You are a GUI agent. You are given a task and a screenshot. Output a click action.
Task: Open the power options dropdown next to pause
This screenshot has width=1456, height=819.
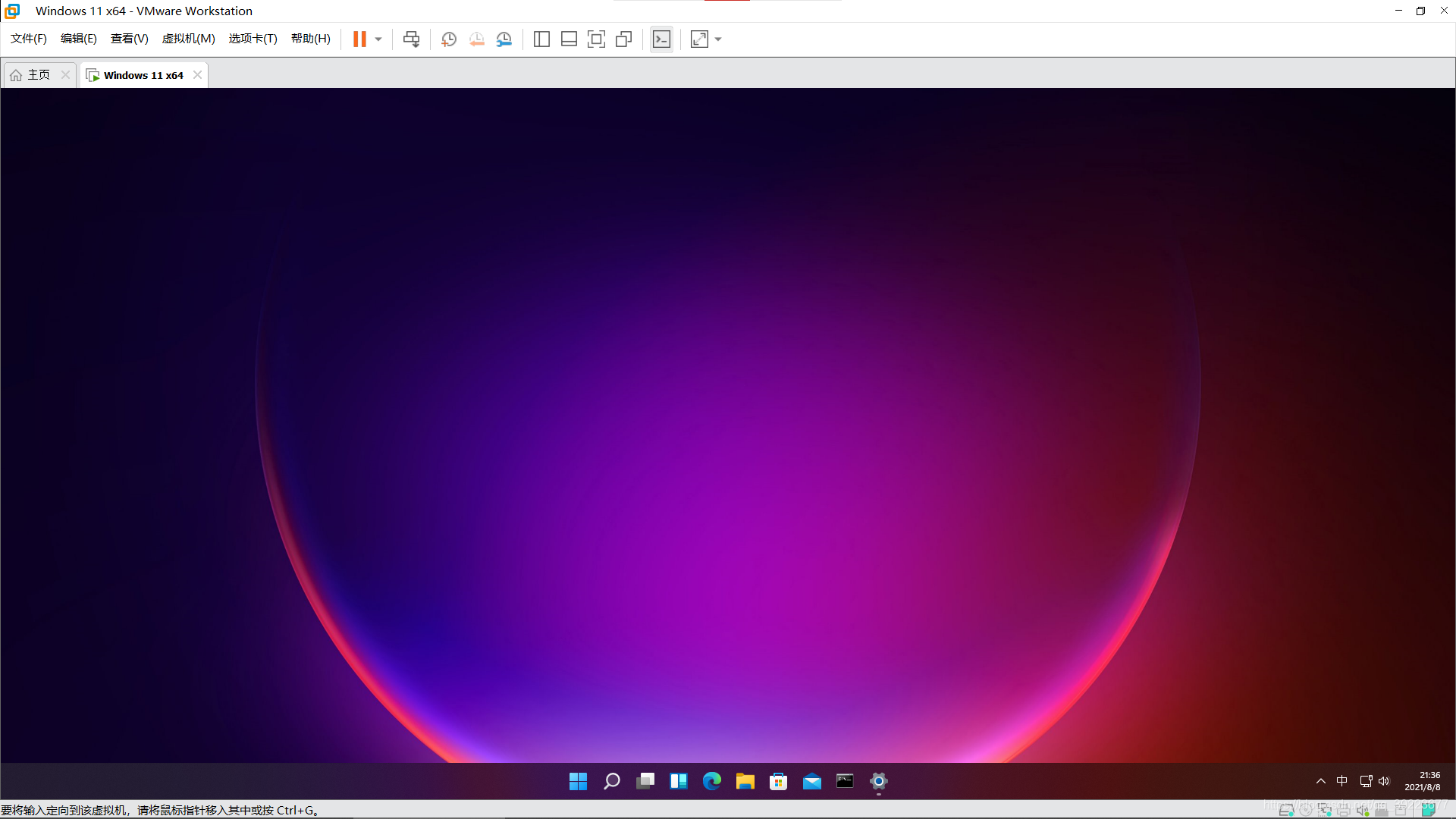coord(378,39)
